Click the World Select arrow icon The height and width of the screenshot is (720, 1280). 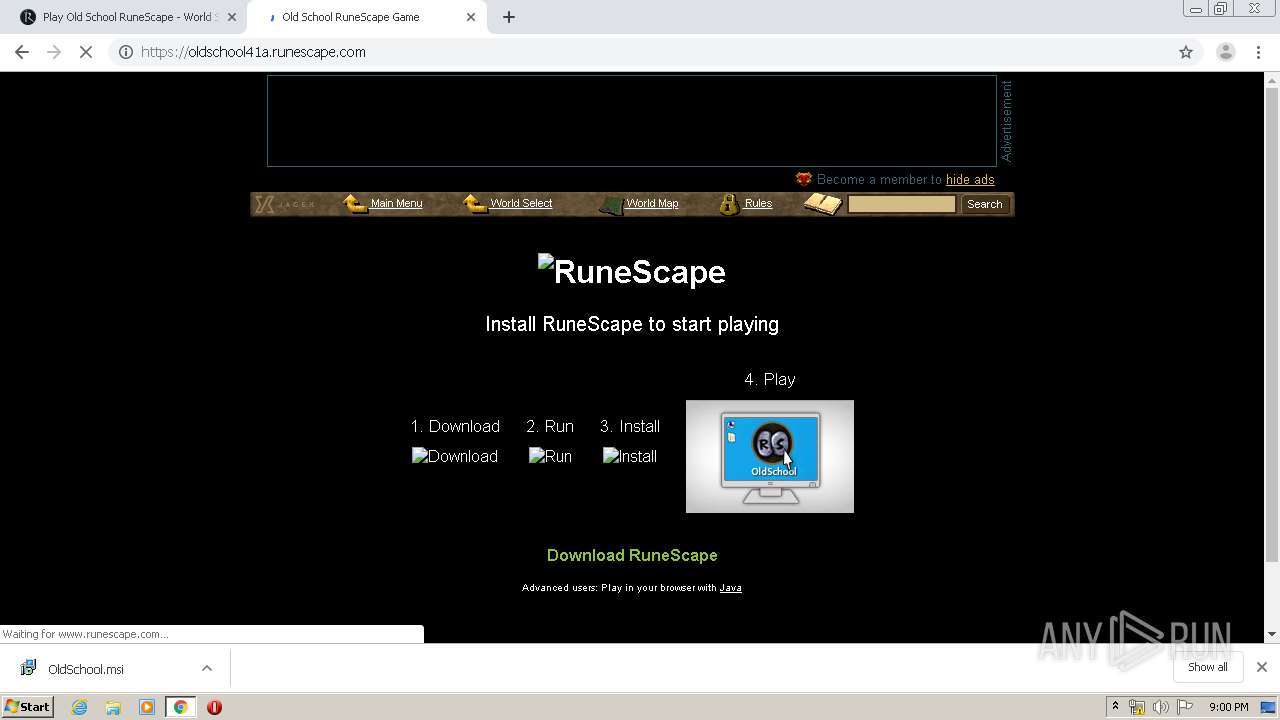pyautogui.click(x=475, y=204)
